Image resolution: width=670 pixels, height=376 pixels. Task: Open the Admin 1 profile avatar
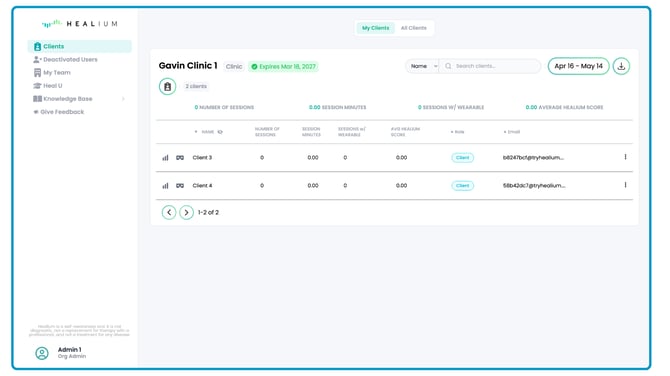[x=42, y=353]
